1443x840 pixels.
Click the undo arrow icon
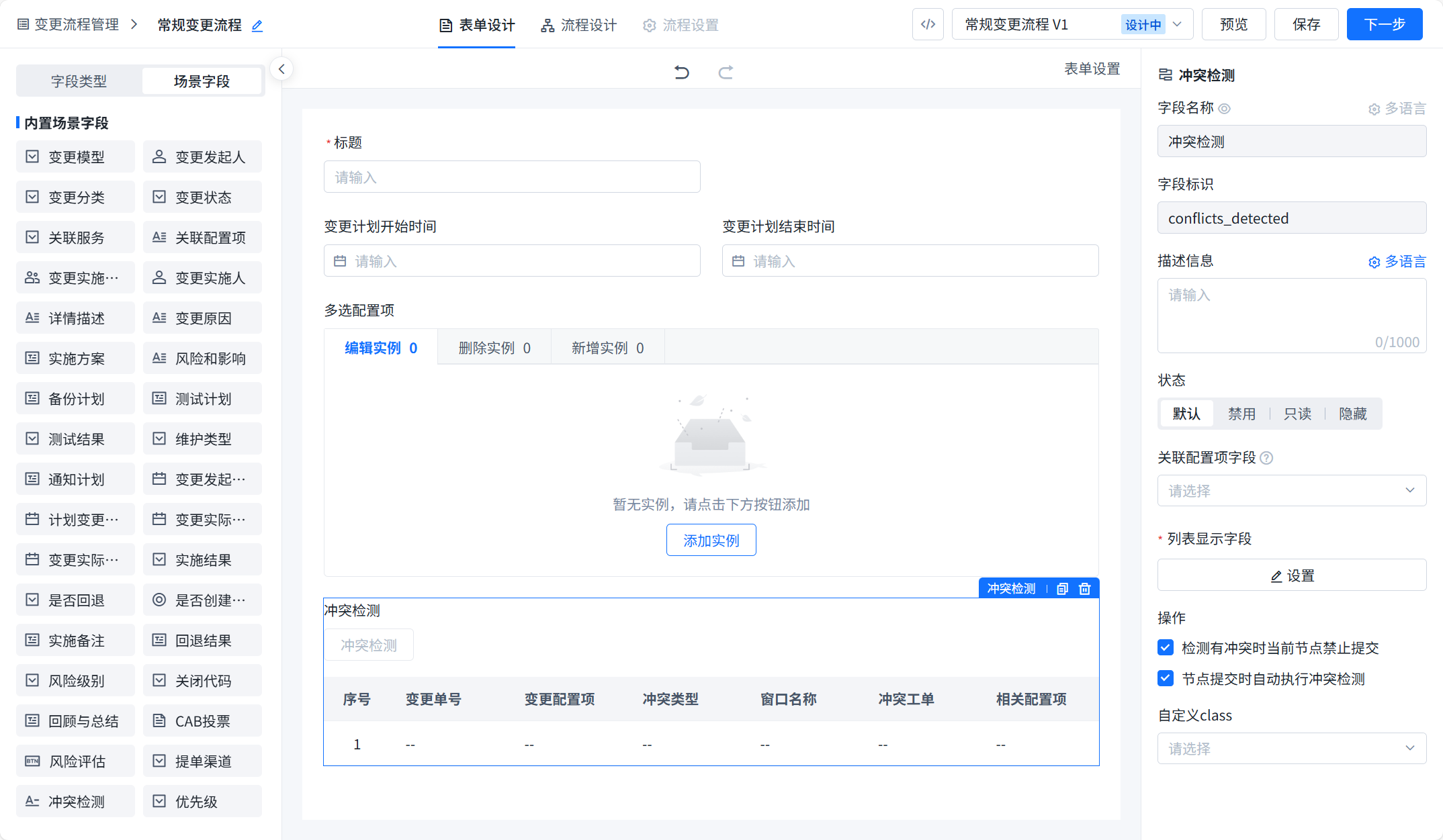(x=682, y=72)
